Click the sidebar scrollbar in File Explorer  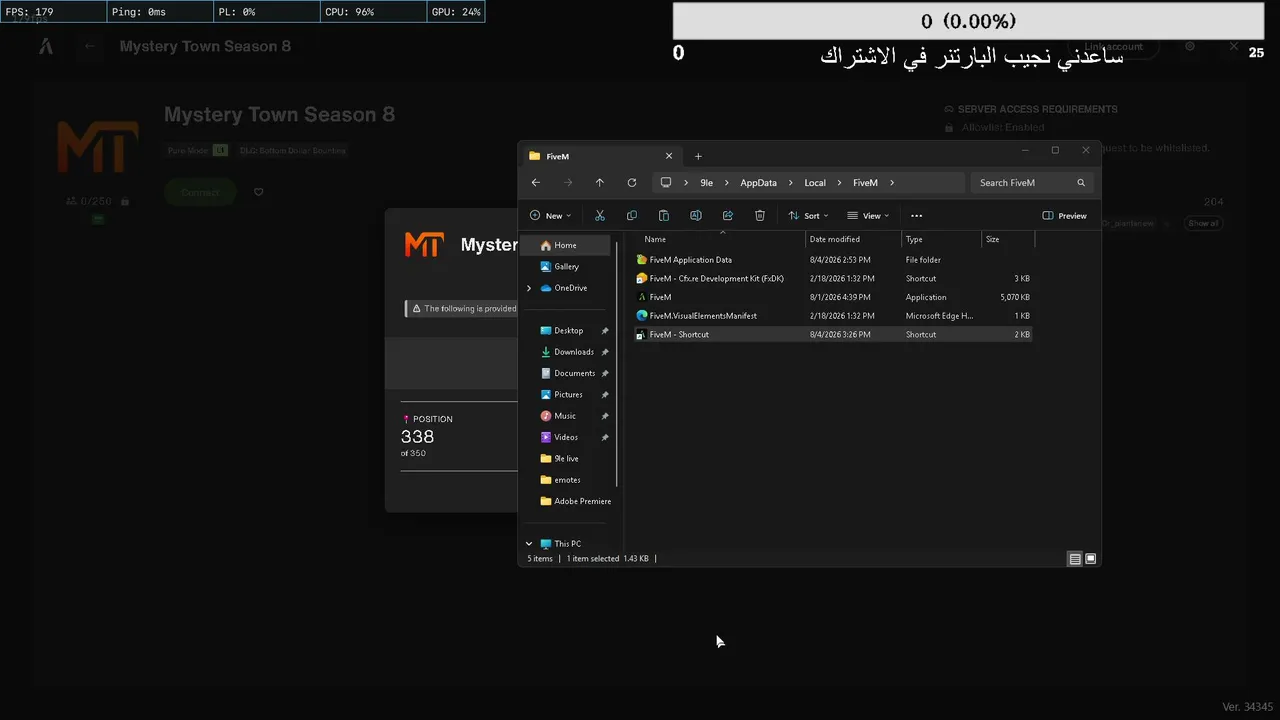click(617, 363)
